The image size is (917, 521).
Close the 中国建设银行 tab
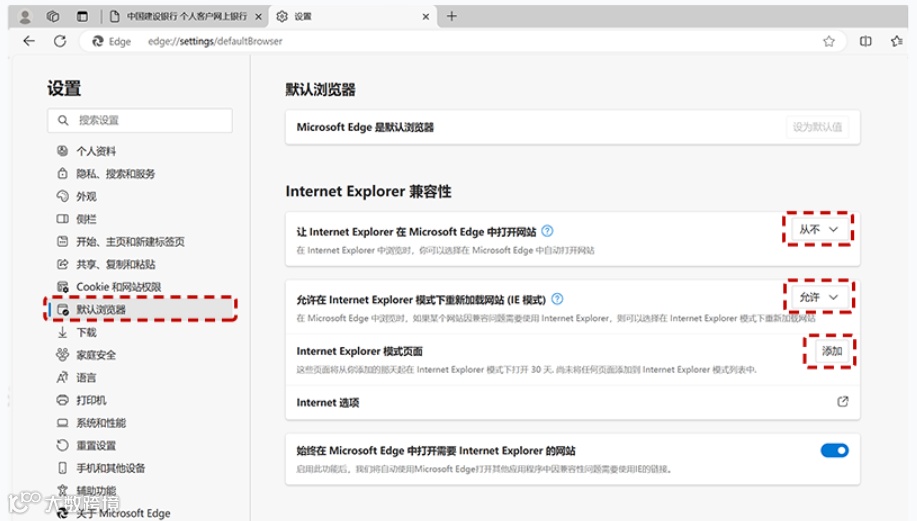coord(258,17)
